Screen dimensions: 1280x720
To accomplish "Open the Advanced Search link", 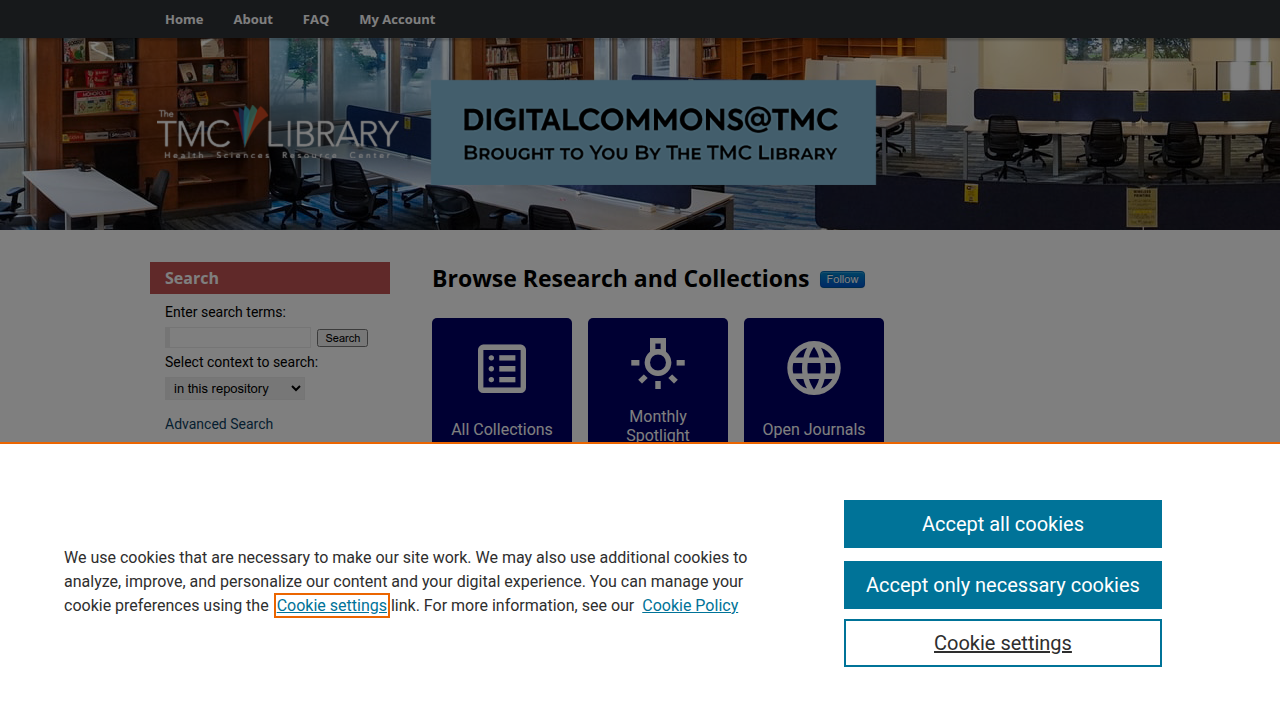I will pos(219,424).
